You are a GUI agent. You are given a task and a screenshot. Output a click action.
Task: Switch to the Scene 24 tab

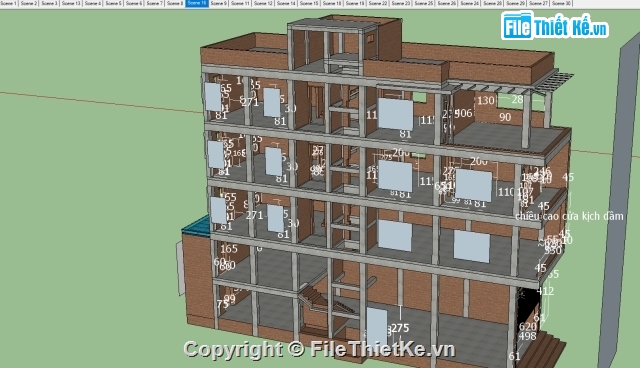470,3
